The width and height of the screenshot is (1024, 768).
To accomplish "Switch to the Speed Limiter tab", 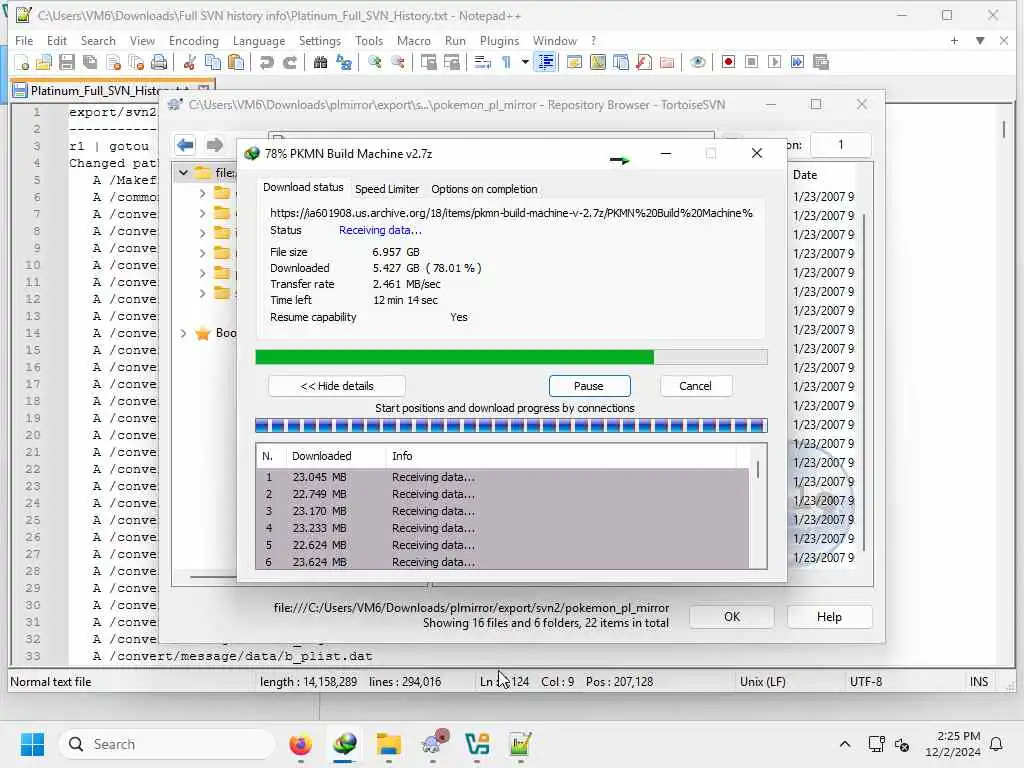I will point(387,189).
